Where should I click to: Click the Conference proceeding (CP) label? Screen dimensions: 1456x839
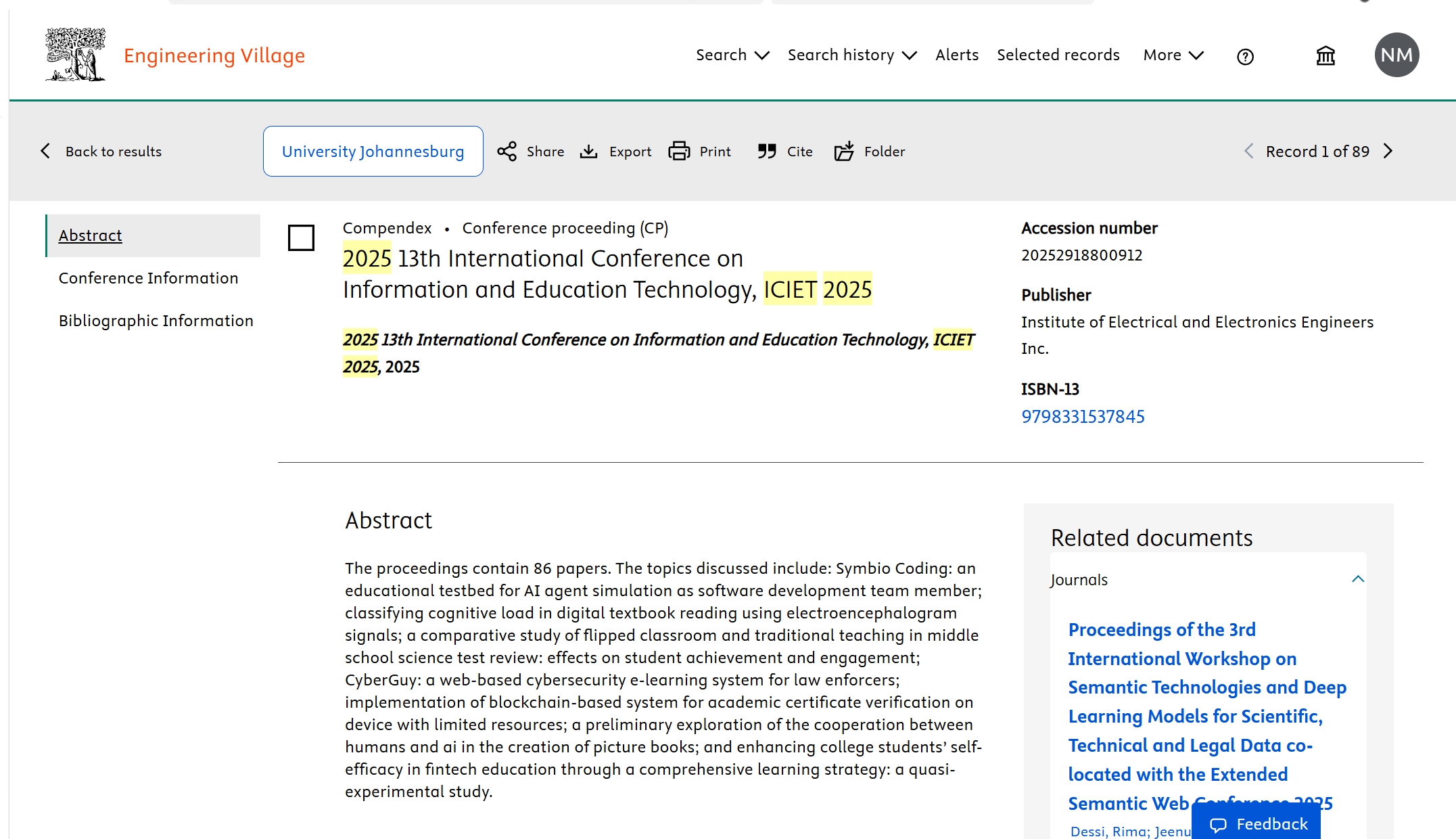[x=565, y=228]
